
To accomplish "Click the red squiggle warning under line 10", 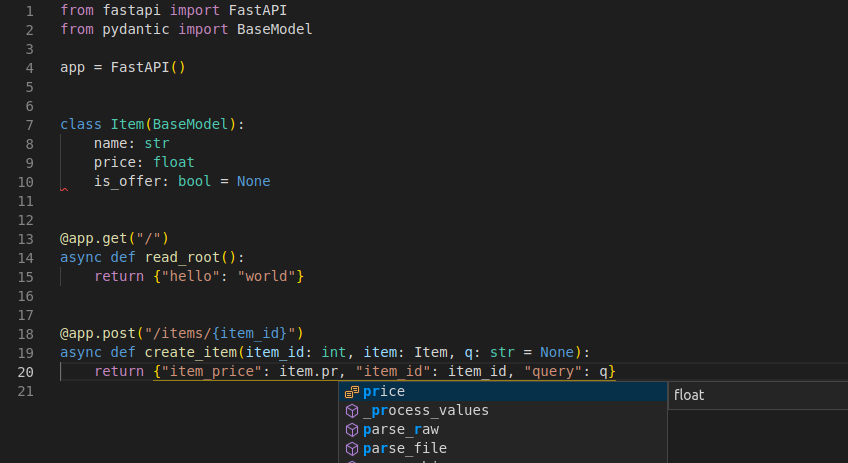I will click(64, 188).
